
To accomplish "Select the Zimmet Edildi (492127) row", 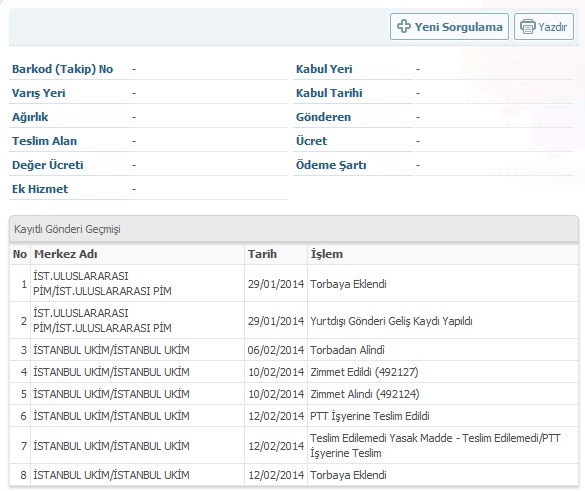I will (294, 372).
